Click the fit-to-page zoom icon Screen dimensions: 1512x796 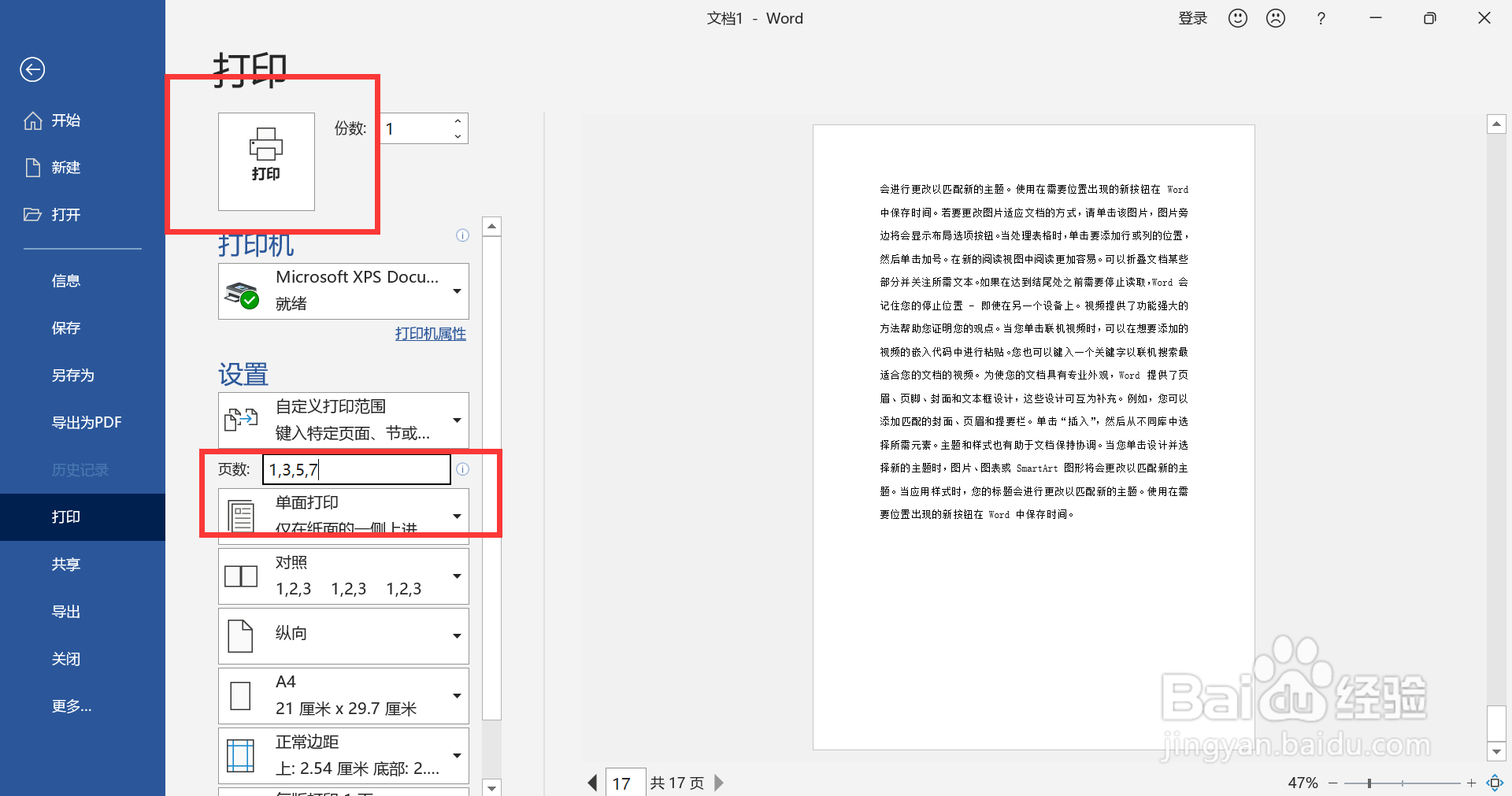pos(1496,783)
